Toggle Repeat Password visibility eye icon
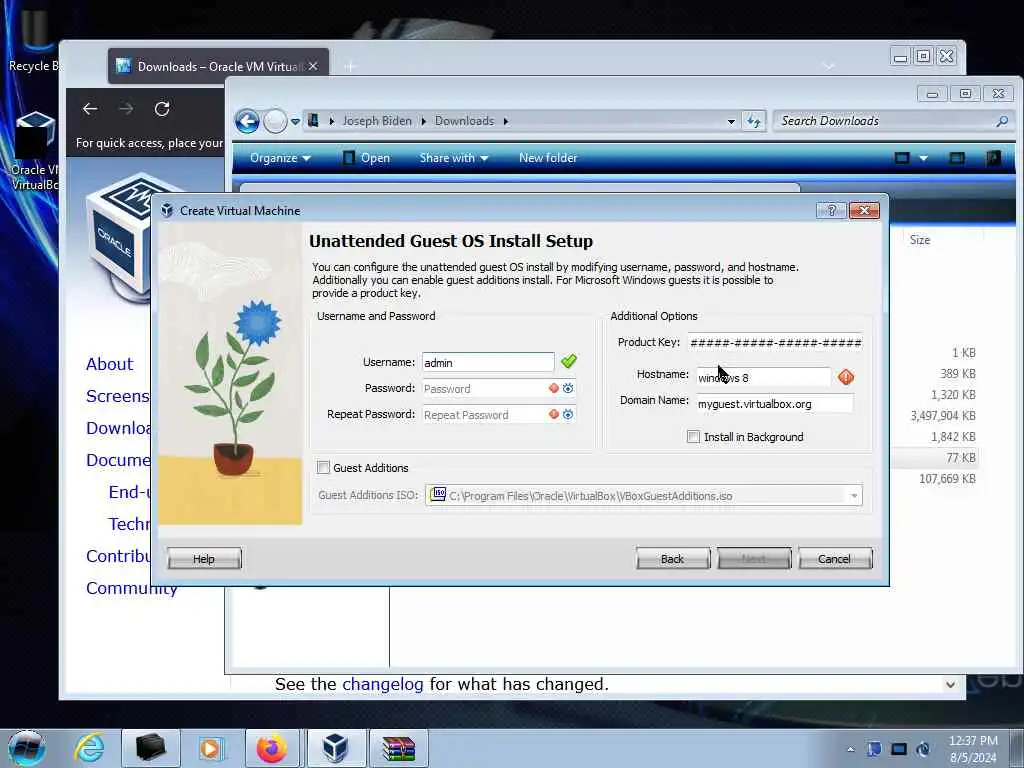 pos(568,414)
